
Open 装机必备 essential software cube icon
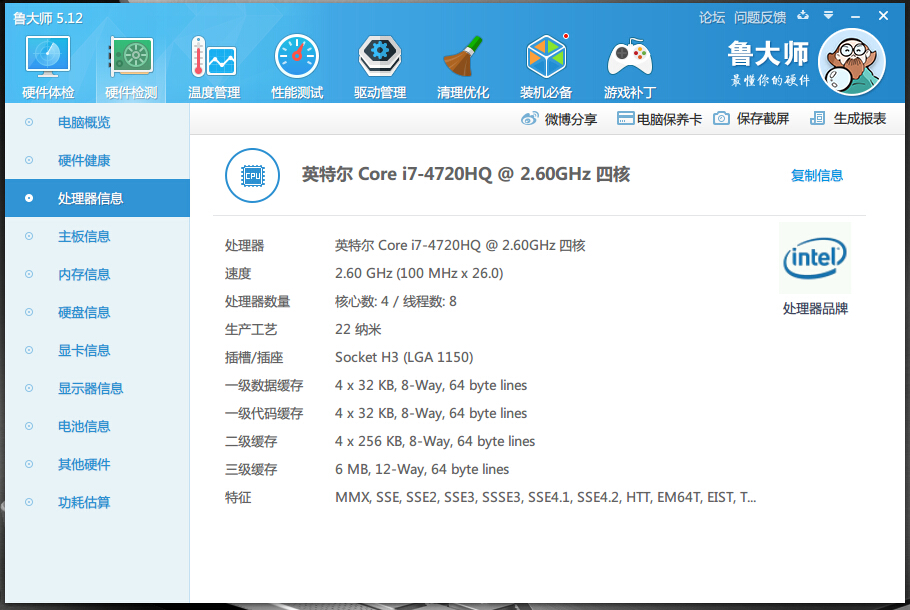546,57
